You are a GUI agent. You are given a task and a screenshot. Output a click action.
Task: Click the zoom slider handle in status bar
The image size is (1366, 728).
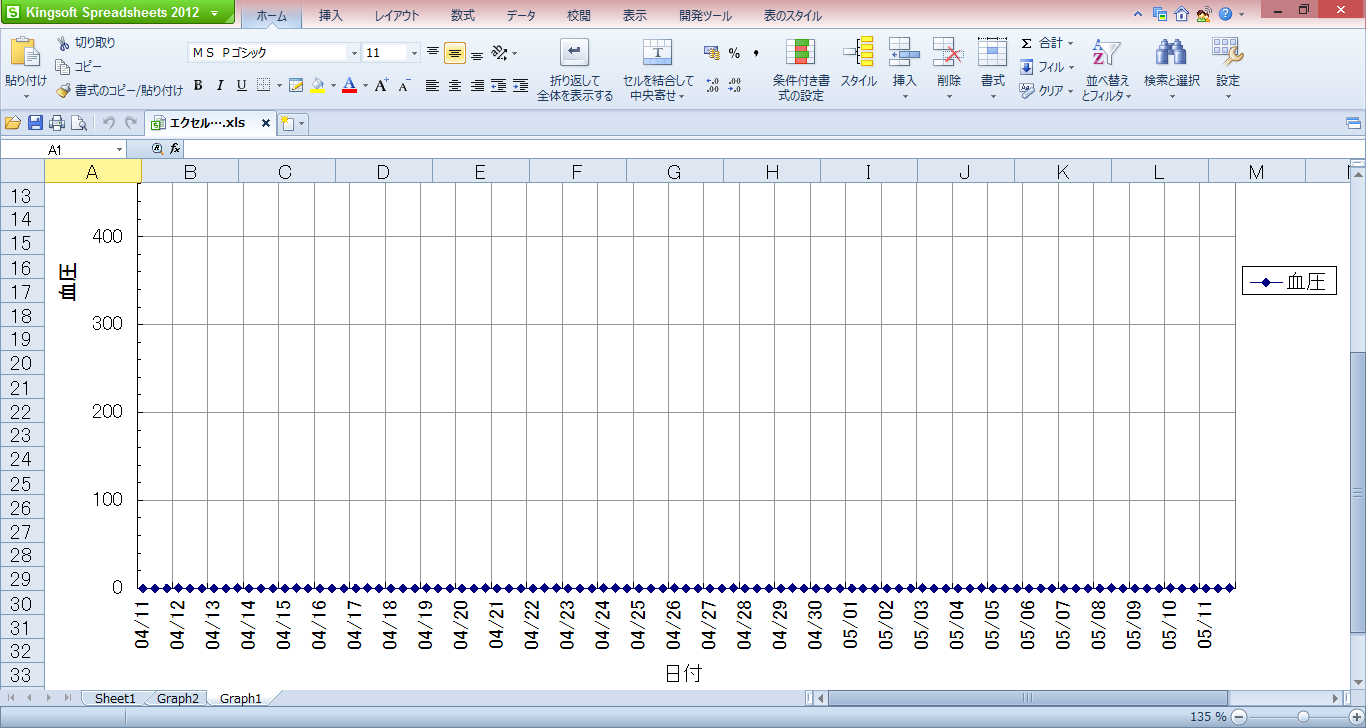point(1303,717)
